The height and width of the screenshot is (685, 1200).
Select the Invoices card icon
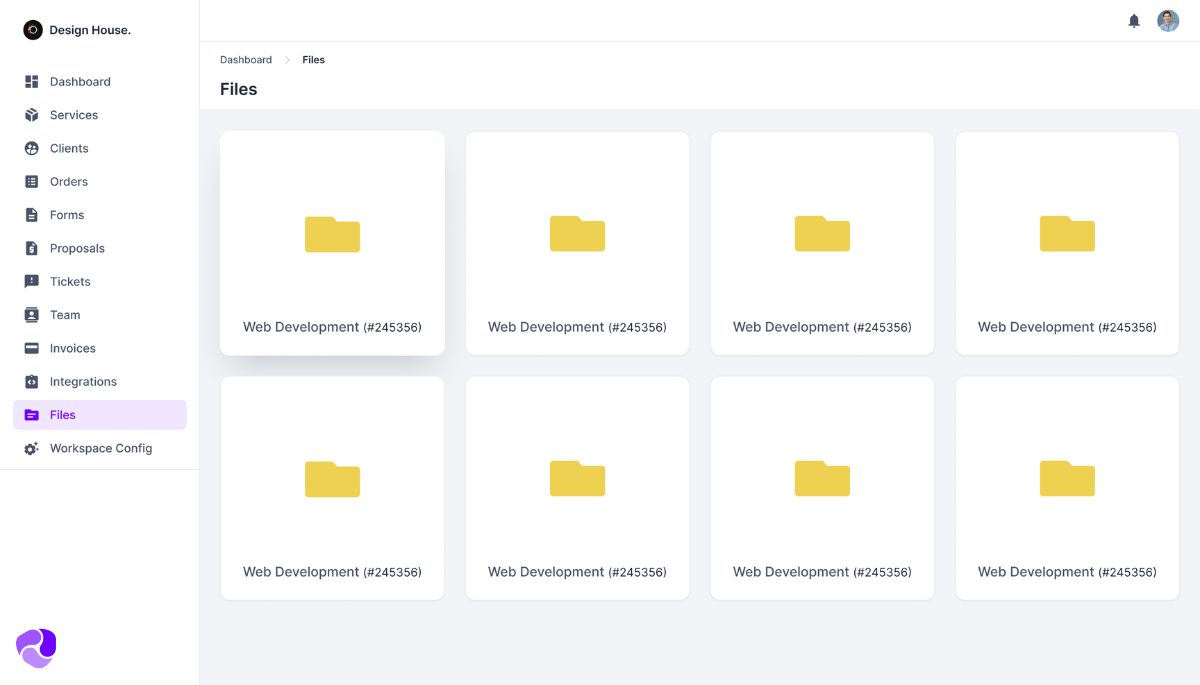point(31,348)
